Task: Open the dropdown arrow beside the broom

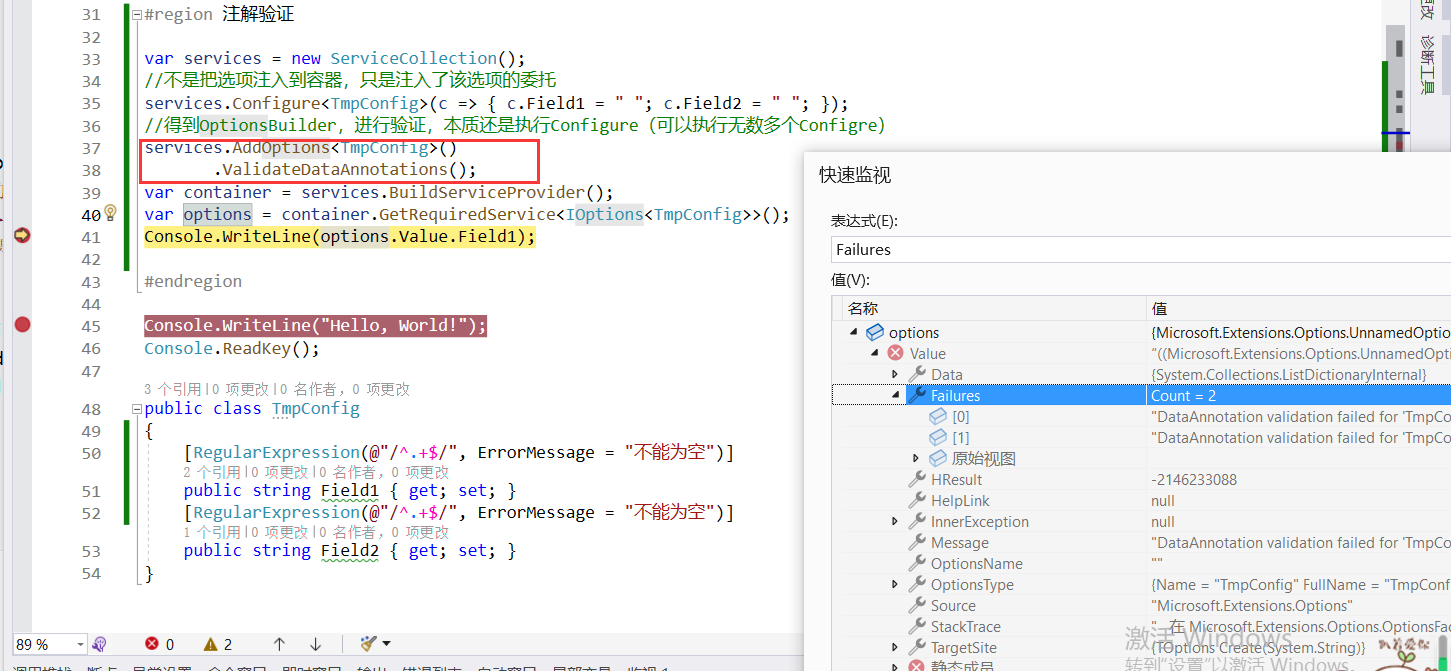Action: [x=386, y=644]
